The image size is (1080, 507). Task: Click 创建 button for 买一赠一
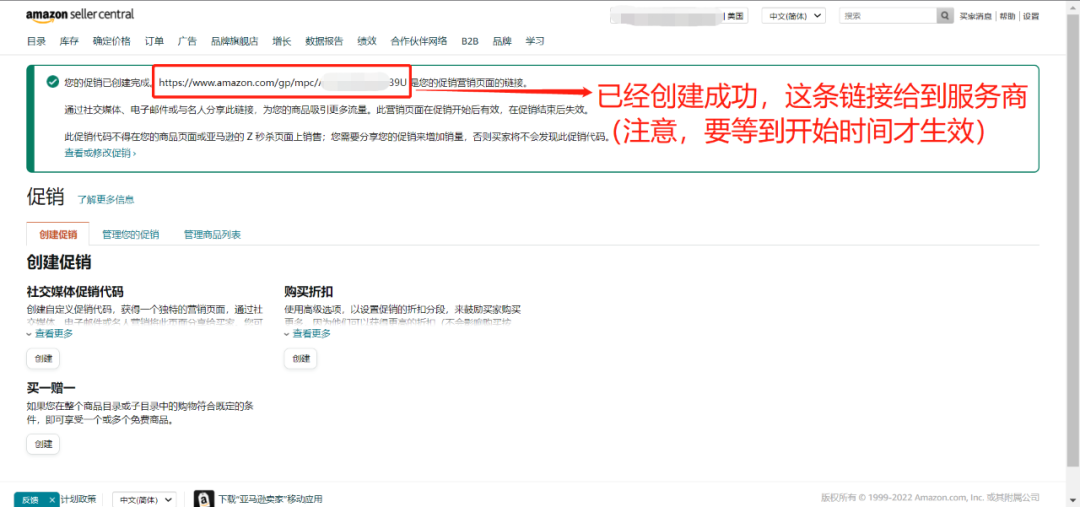click(43, 444)
